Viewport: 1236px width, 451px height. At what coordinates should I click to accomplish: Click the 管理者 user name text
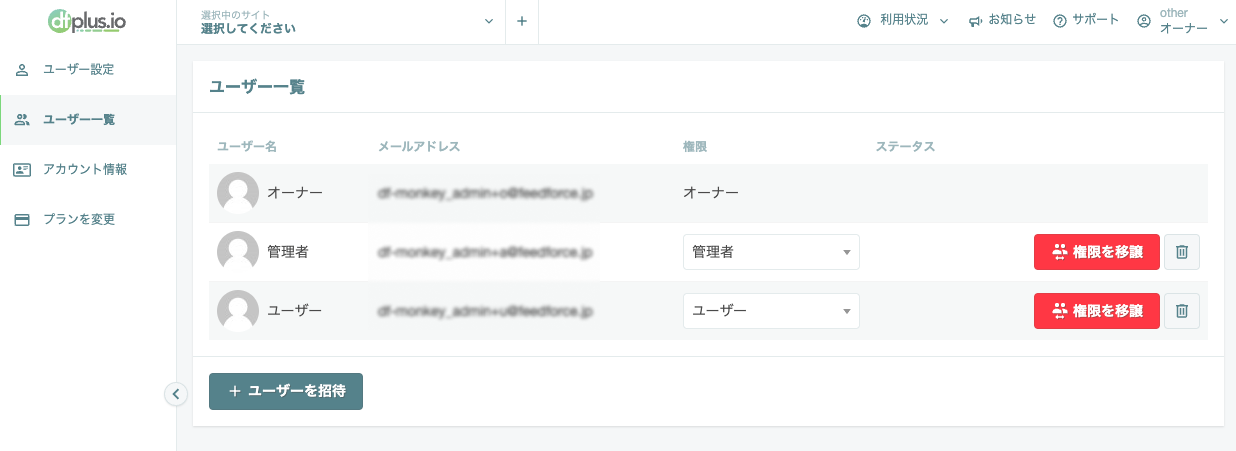click(288, 252)
